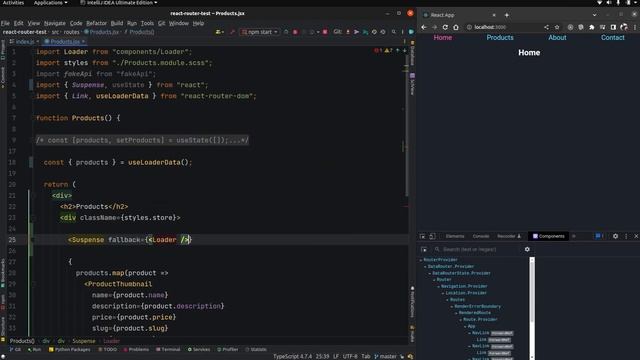640x360 pixels.
Task: Click the Notifications stripe on right edge
Action: point(413,303)
